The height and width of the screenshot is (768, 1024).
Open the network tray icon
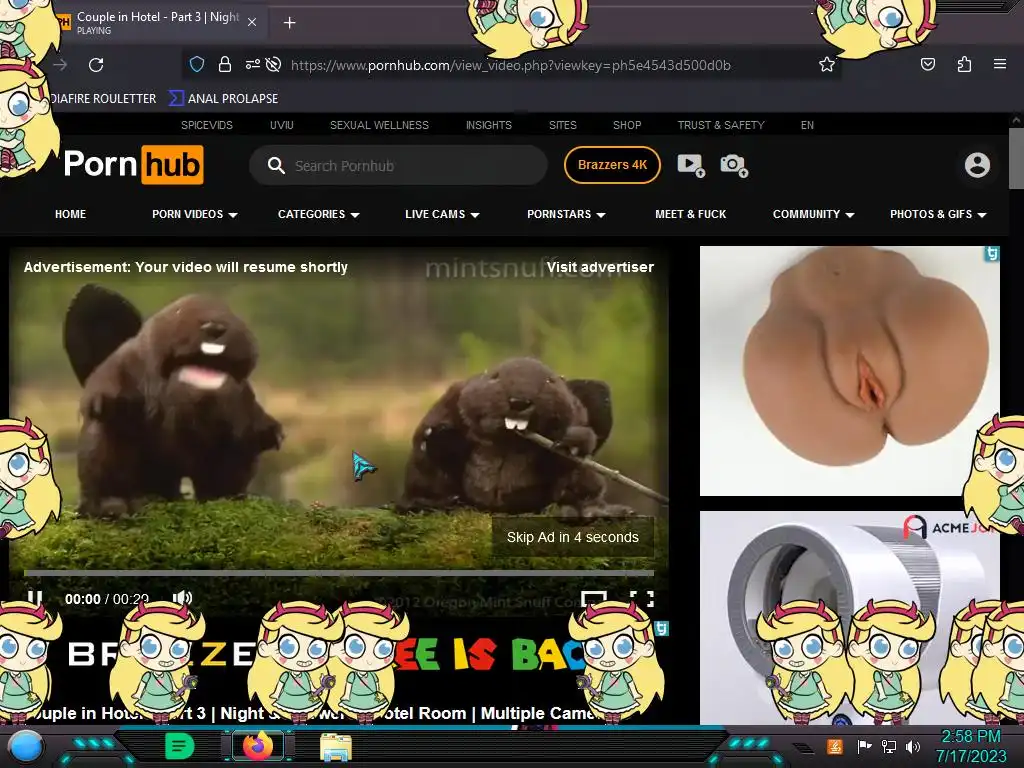coord(889,746)
